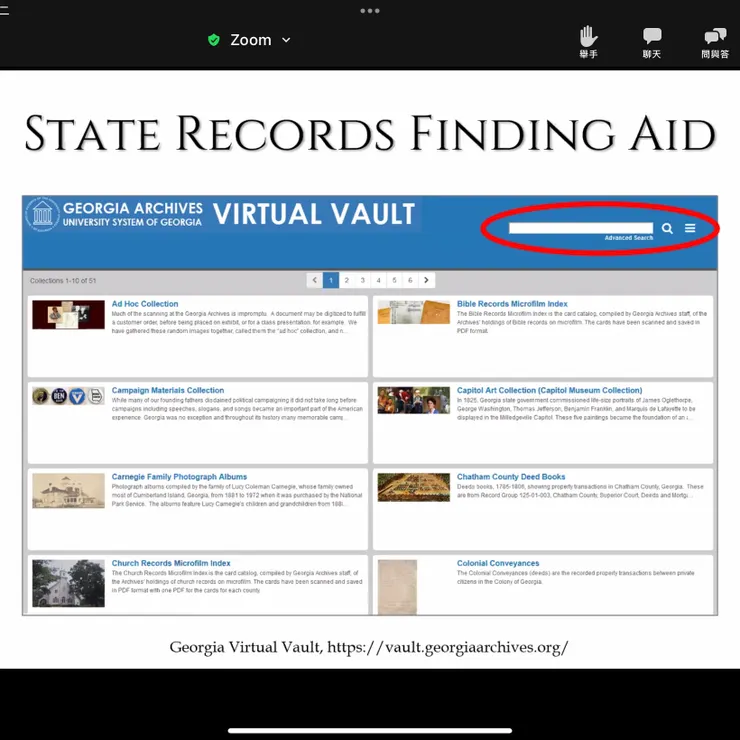Viewport: 740px width, 740px height.
Task: Open Carnegie Family Photograph Albums link
Action: pyautogui.click(x=179, y=477)
